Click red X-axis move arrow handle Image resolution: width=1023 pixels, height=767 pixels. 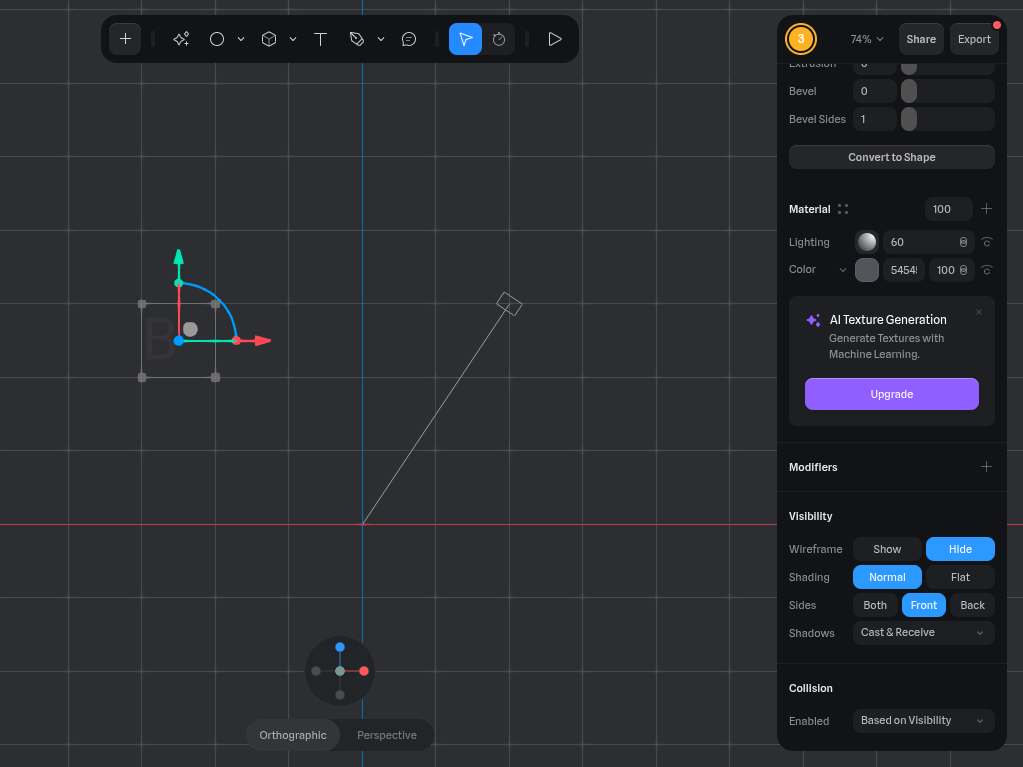pyautogui.click(x=263, y=340)
